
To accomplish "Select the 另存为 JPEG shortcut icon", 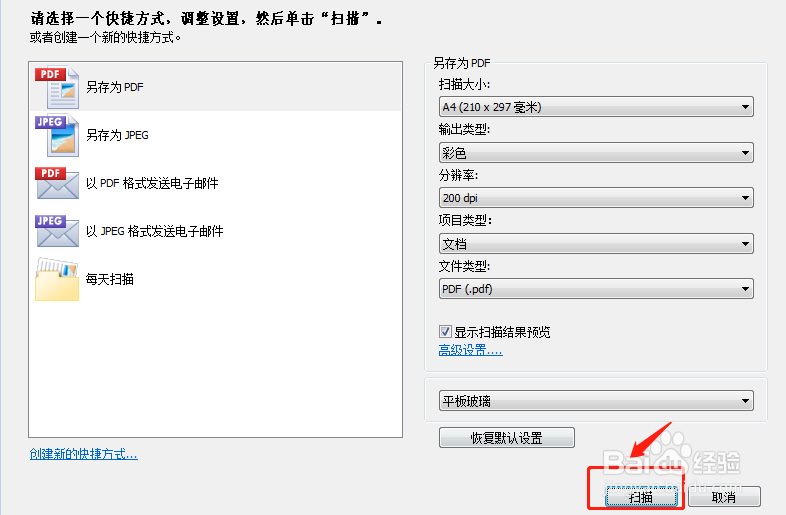I will click(57, 135).
